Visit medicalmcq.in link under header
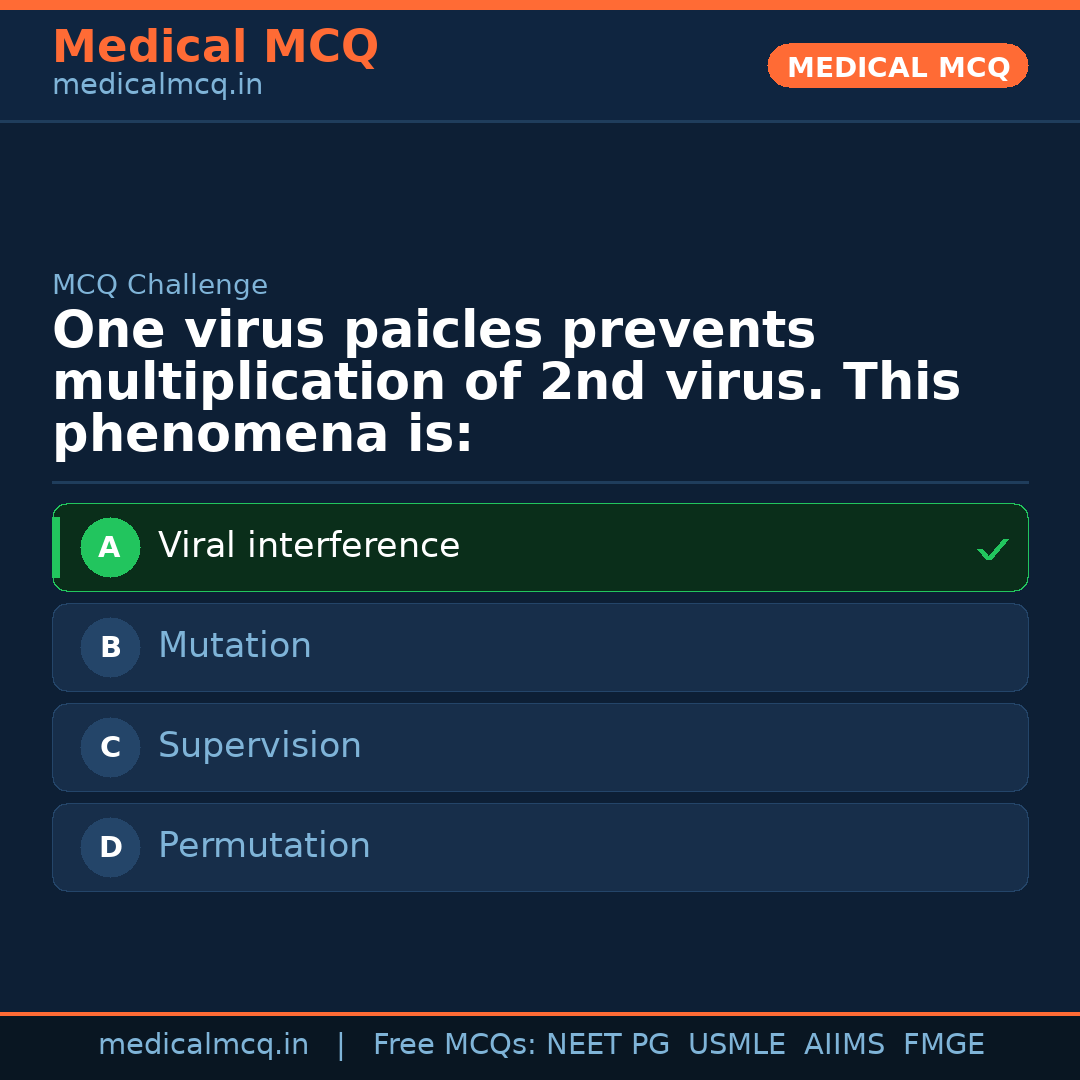Viewport: 1080px width, 1080px height. pos(157,86)
